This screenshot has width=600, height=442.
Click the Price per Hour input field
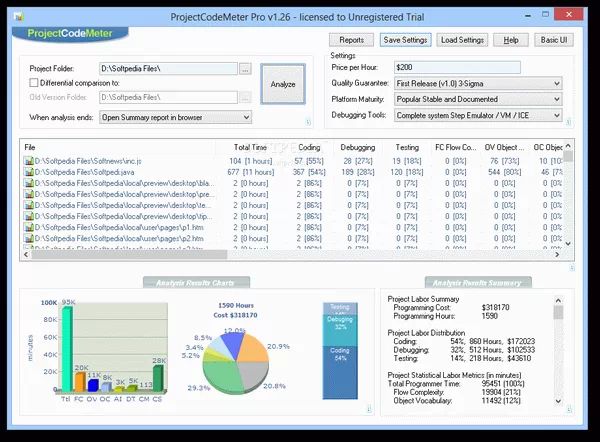click(478, 67)
